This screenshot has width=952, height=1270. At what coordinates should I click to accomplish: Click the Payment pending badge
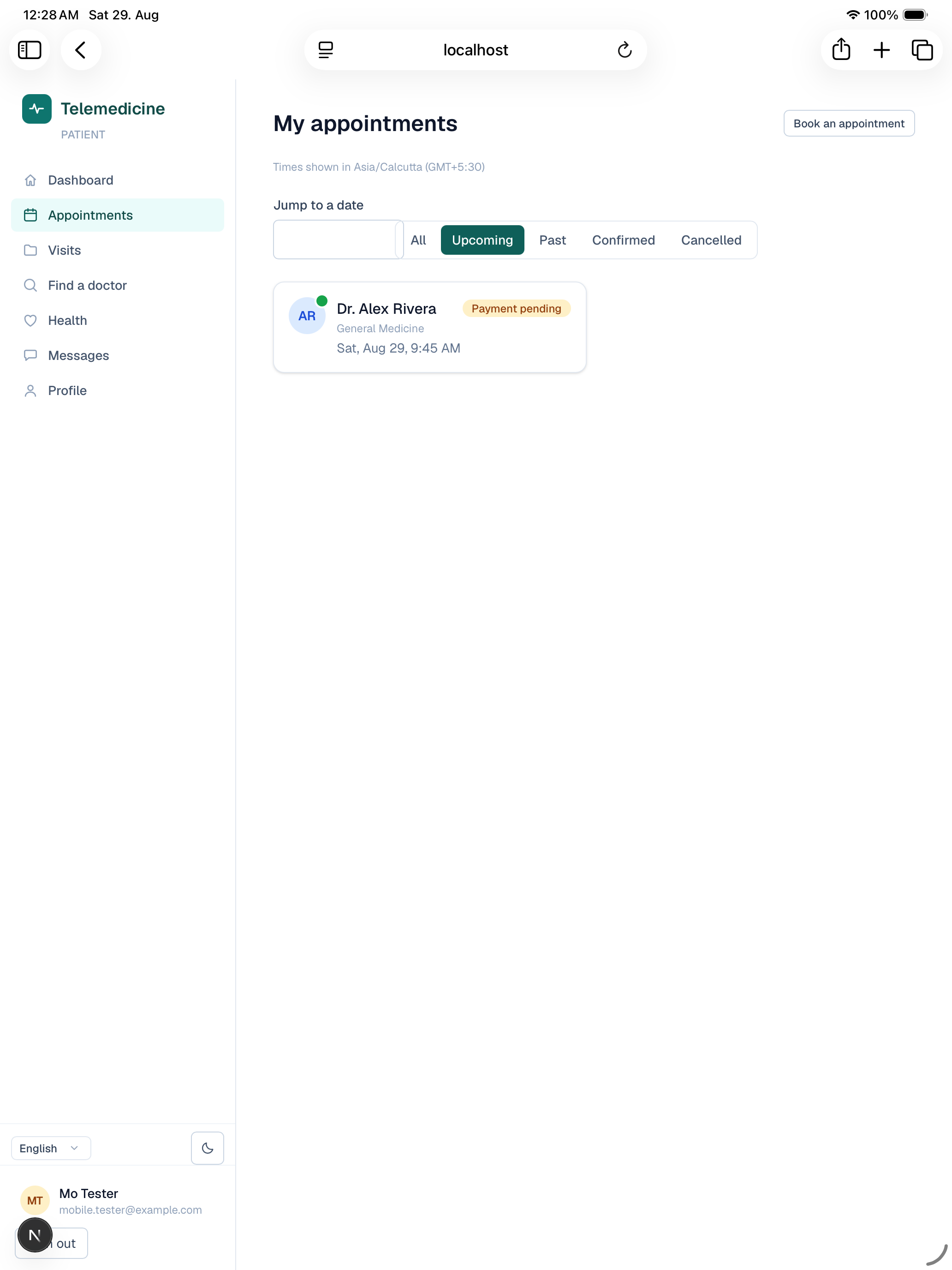click(x=516, y=308)
